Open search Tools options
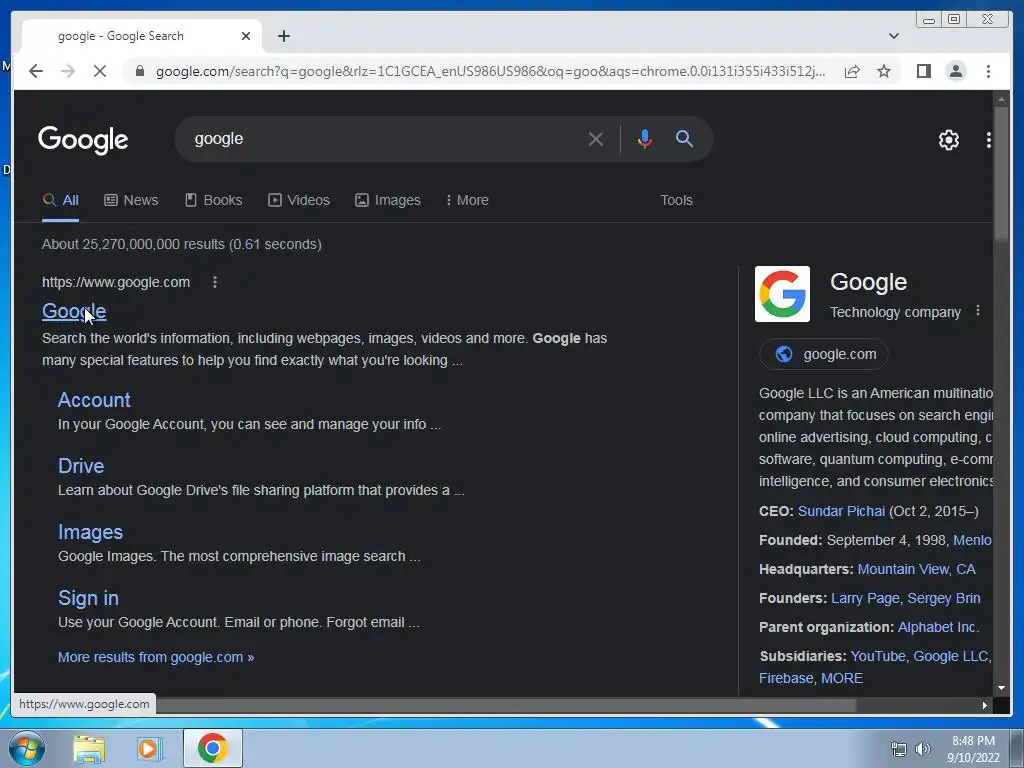Image resolution: width=1024 pixels, height=768 pixels. [676, 200]
